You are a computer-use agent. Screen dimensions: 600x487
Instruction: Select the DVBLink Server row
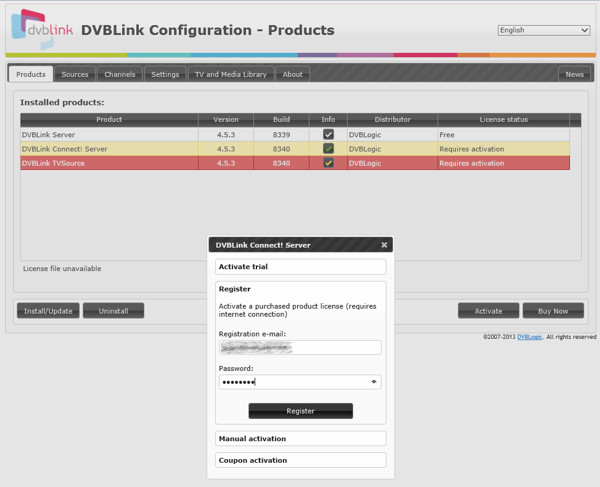295,134
